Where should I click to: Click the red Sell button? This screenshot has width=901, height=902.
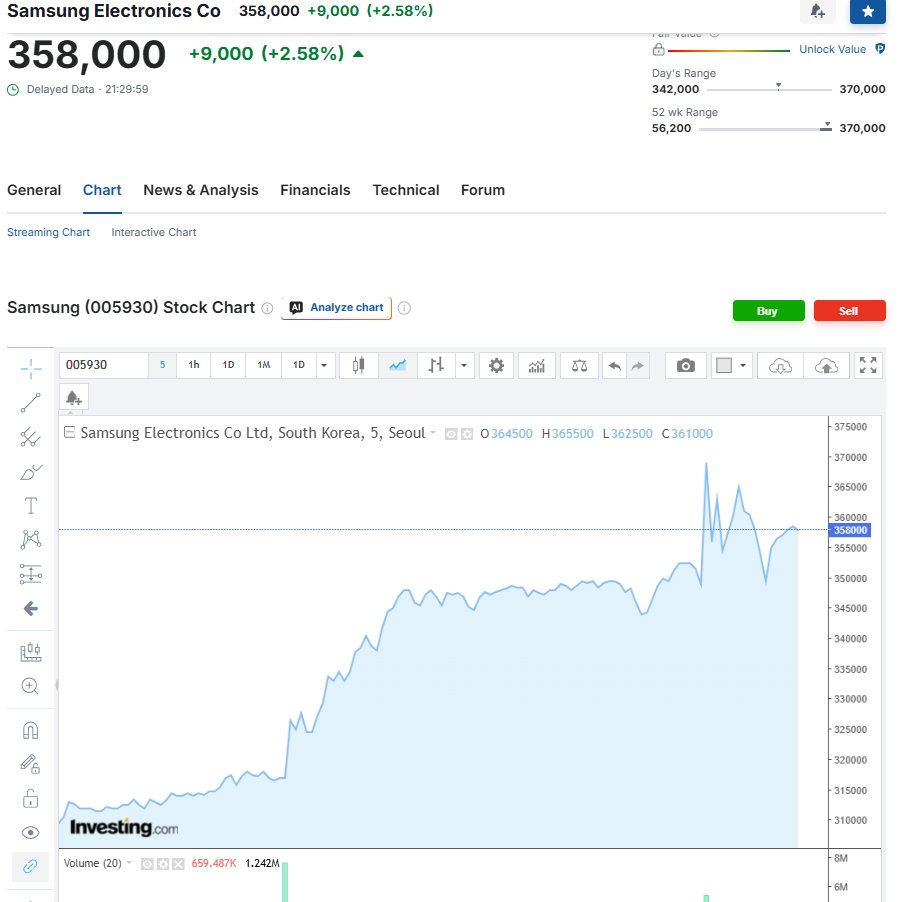pyautogui.click(x=849, y=311)
